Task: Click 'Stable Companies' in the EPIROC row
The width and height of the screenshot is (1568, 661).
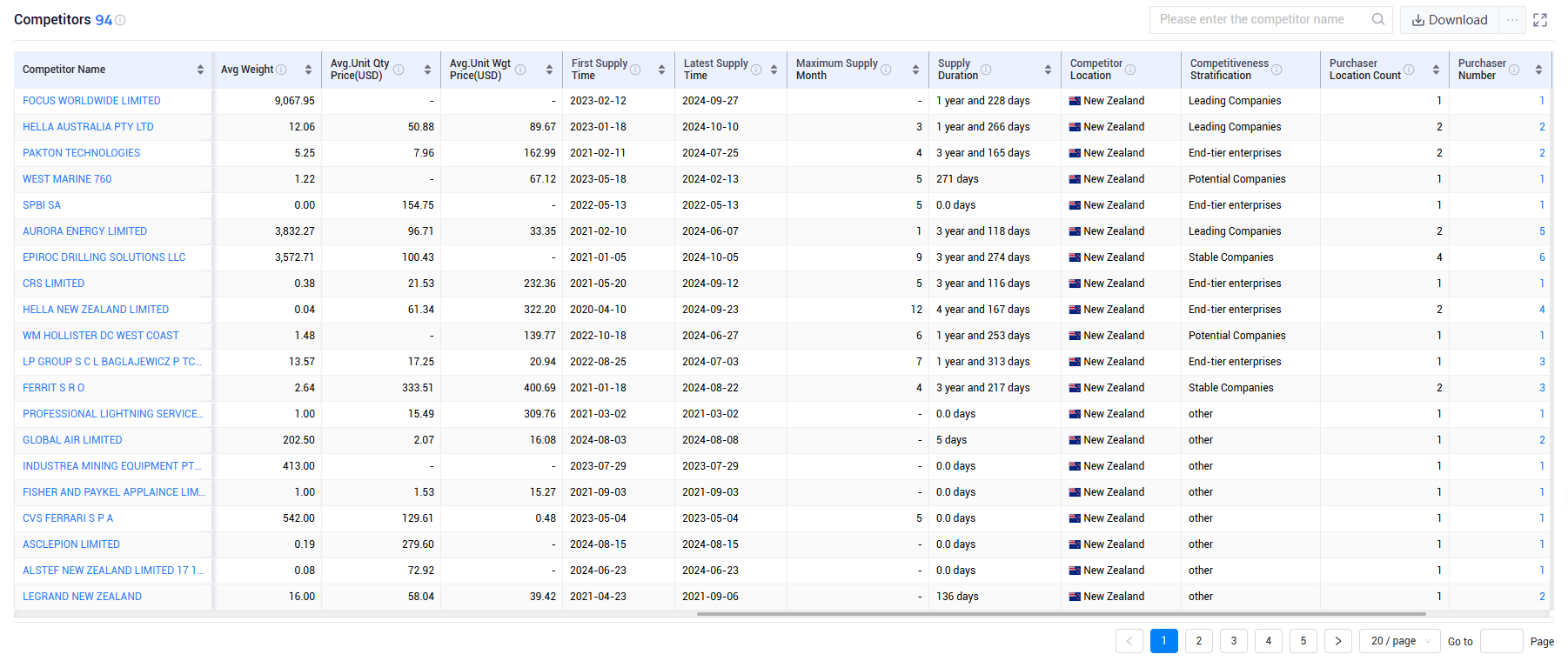Action: click(x=1230, y=257)
